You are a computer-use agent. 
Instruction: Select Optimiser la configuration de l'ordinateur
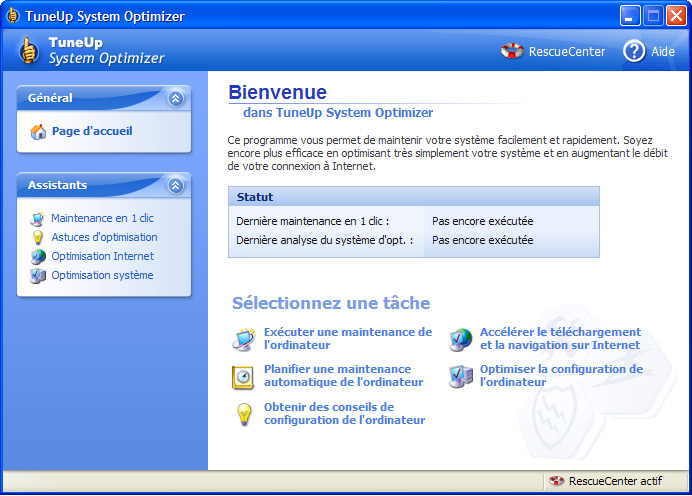click(x=561, y=376)
